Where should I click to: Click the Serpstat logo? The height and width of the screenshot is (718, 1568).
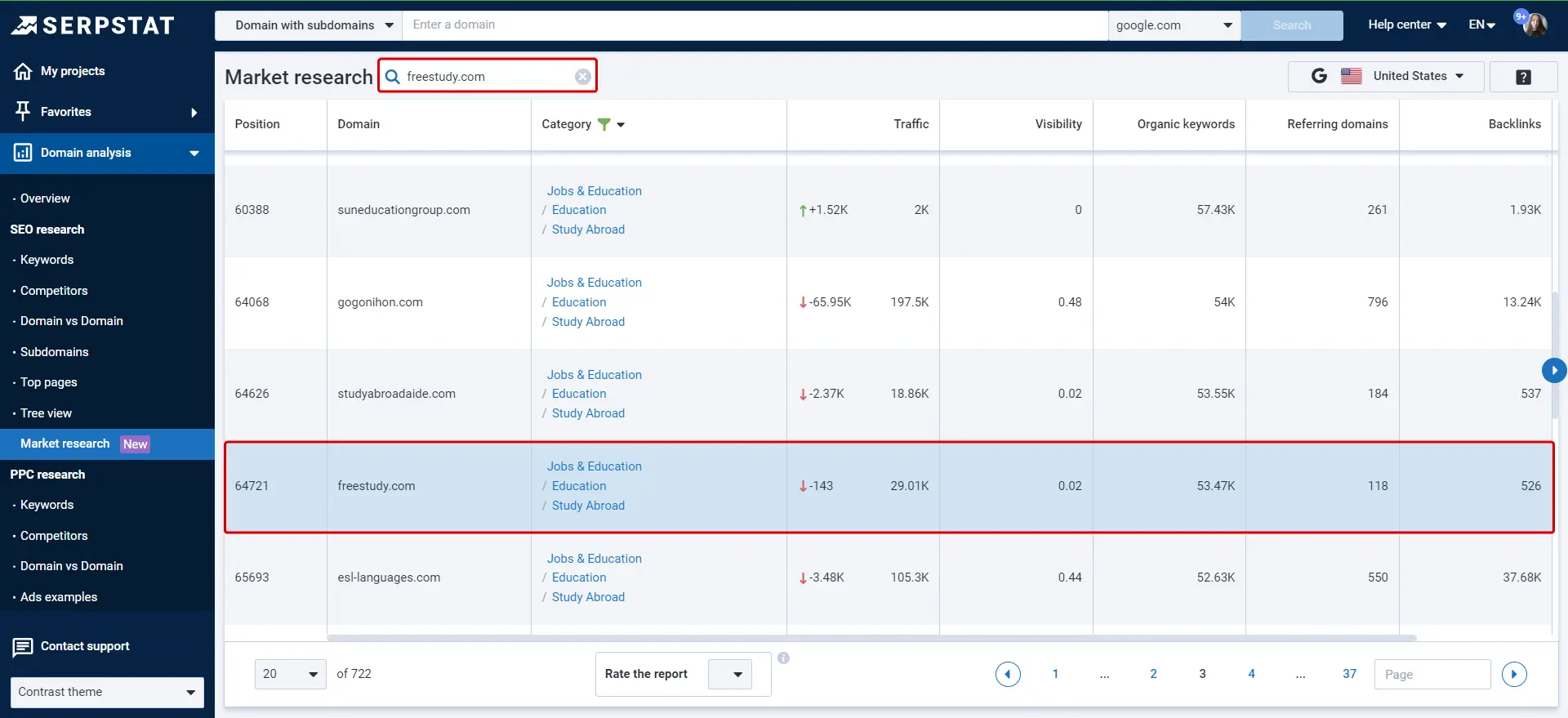[x=92, y=25]
